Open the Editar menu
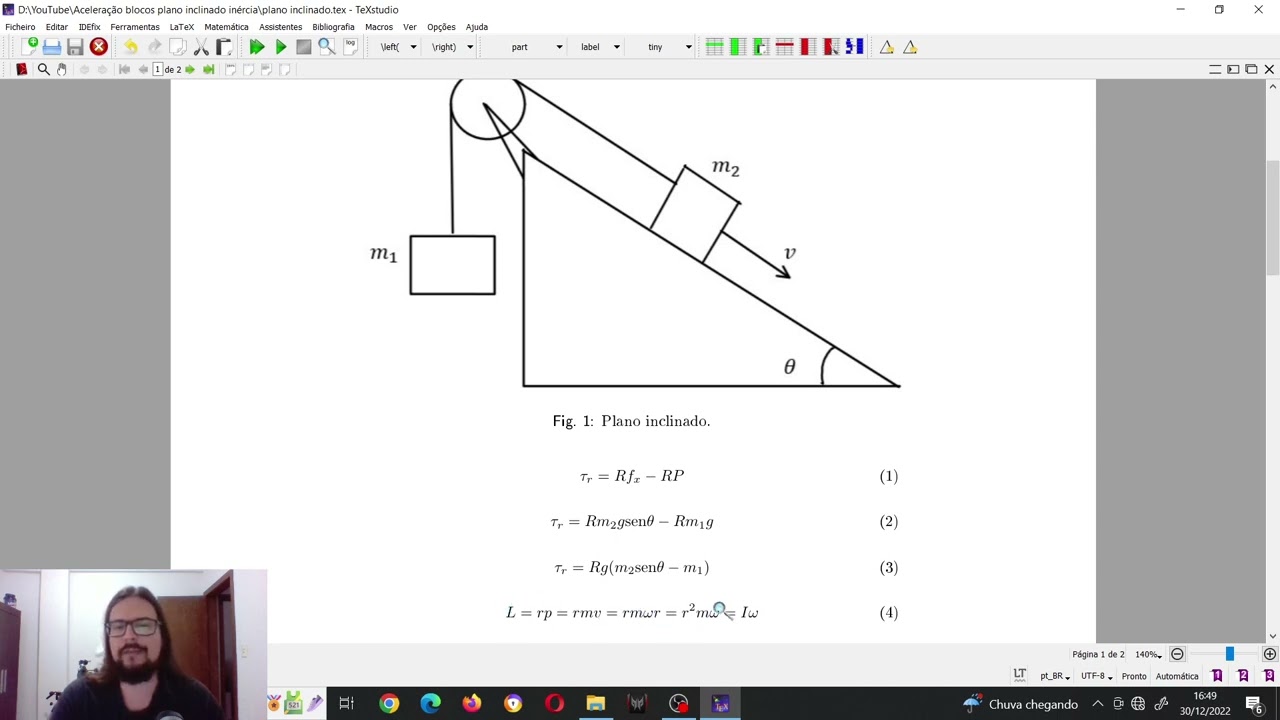Viewport: 1280px width, 720px height. (57, 27)
